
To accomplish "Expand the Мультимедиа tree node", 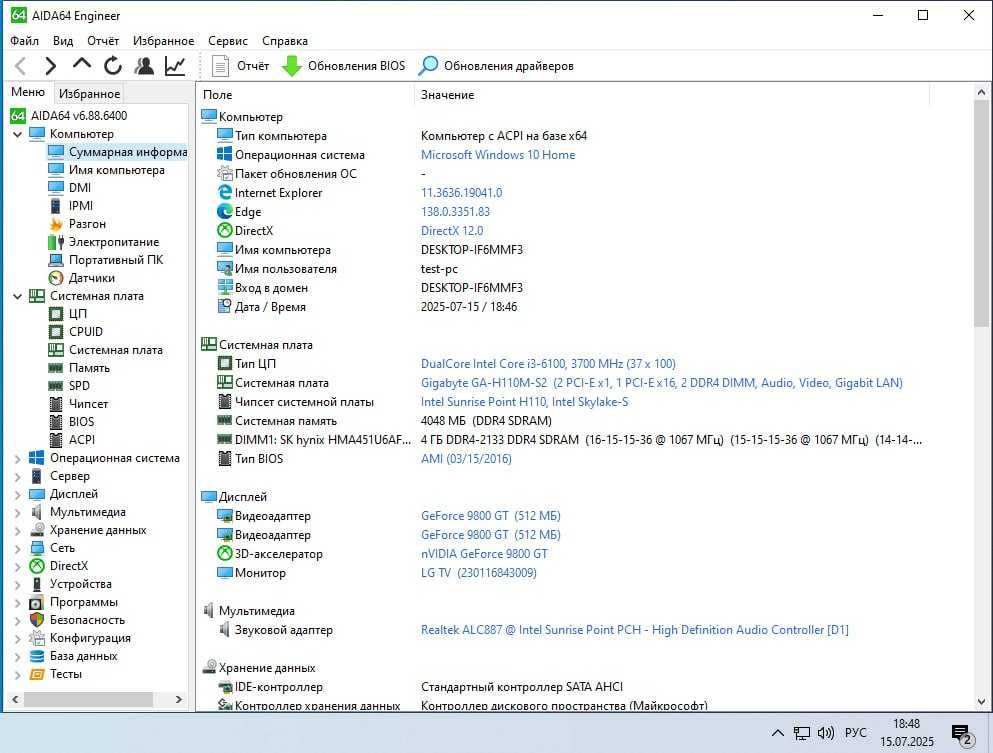I will [x=17, y=512].
